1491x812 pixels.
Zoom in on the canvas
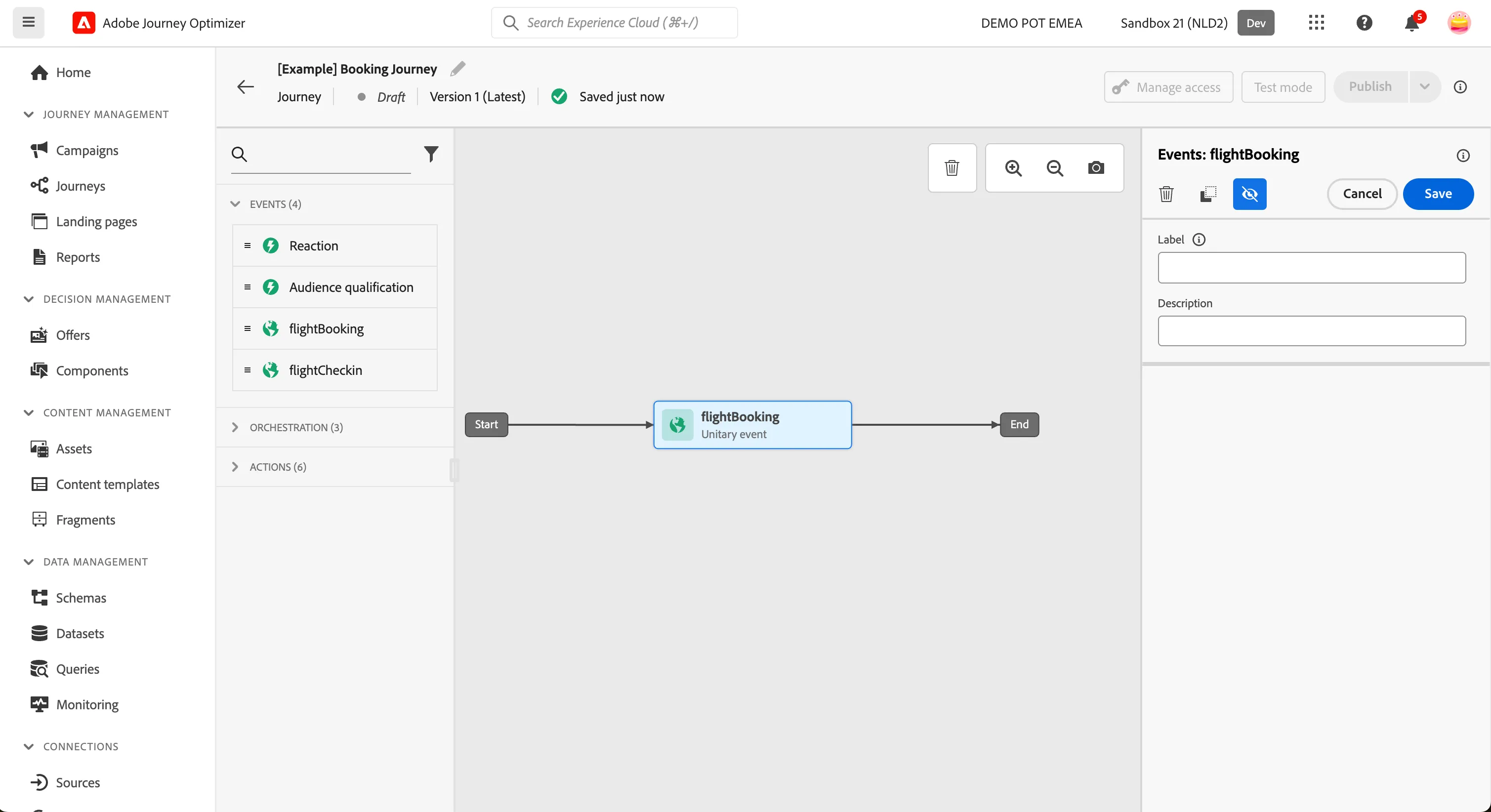[x=1013, y=168]
